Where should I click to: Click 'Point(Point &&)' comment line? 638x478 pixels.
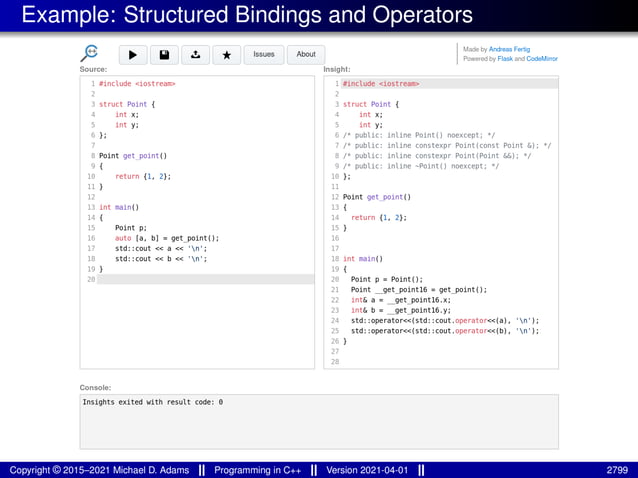click(437, 155)
